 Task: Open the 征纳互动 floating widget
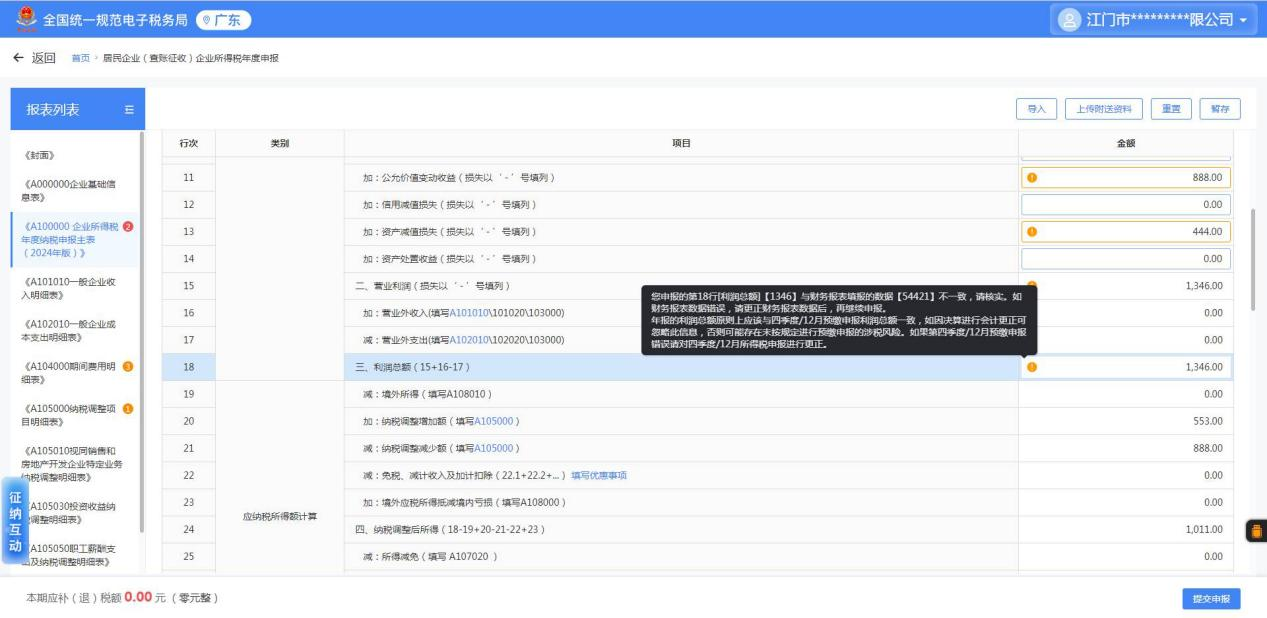click(15, 520)
